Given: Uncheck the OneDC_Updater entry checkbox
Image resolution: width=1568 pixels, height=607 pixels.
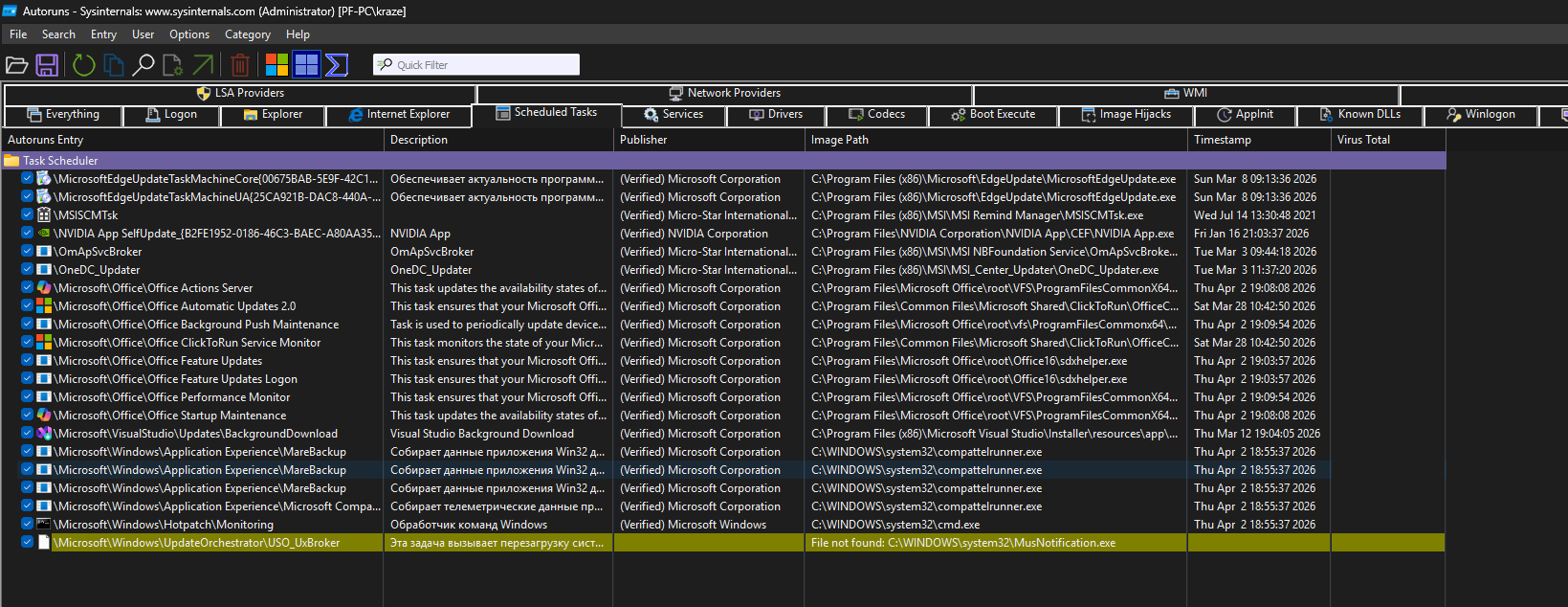Looking at the screenshot, I should (28, 270).
